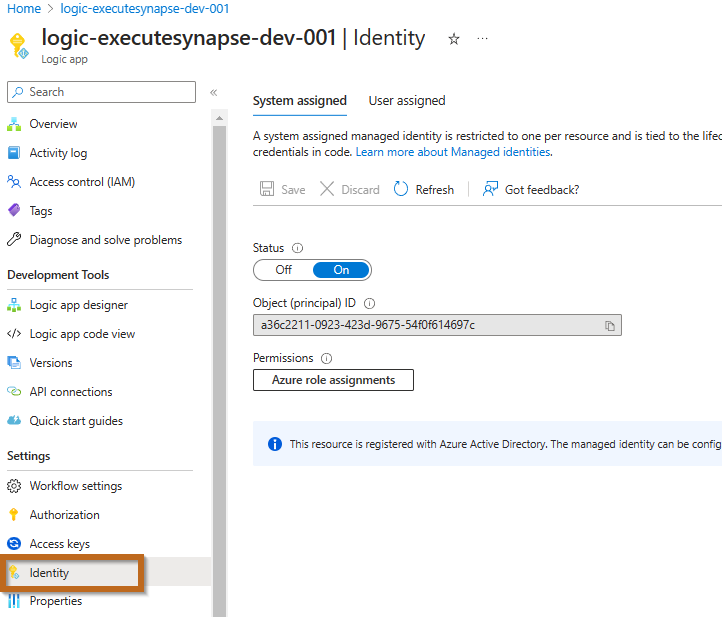Click the logic app key icon in header
The image size is (722, 617).
click(19, 46)
